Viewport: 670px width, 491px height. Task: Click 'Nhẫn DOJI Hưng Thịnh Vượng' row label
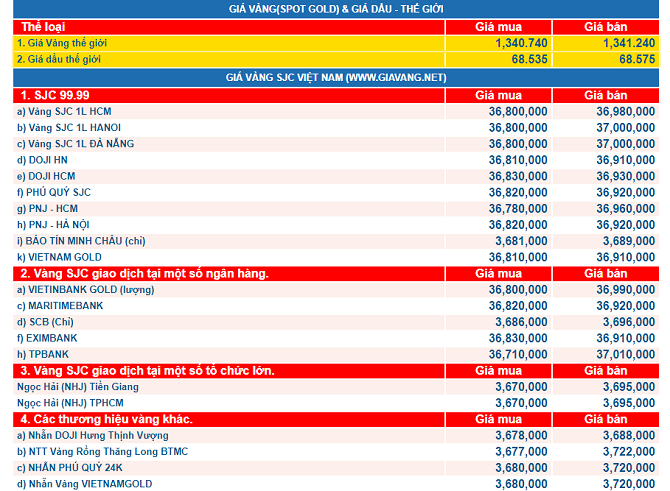click(x=93, y=436)
